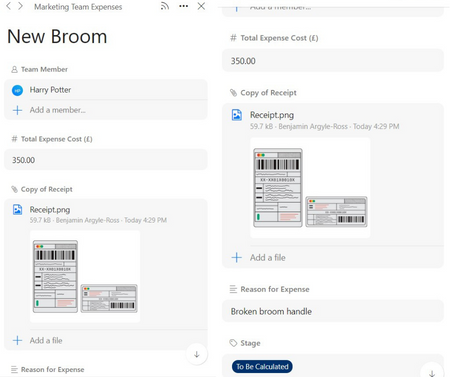Click file details line under left Receipt.png
450x377 pixels.
[98, 220]
